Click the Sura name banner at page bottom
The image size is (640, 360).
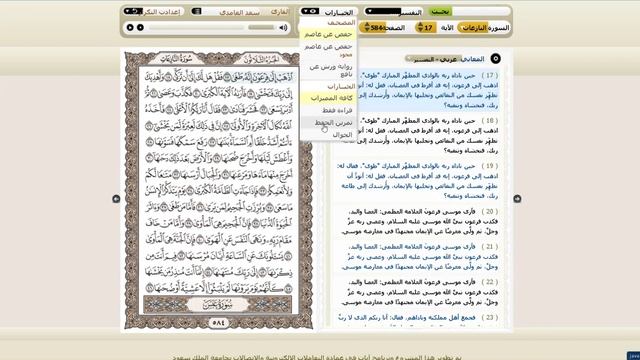click(x=218, y=305)
